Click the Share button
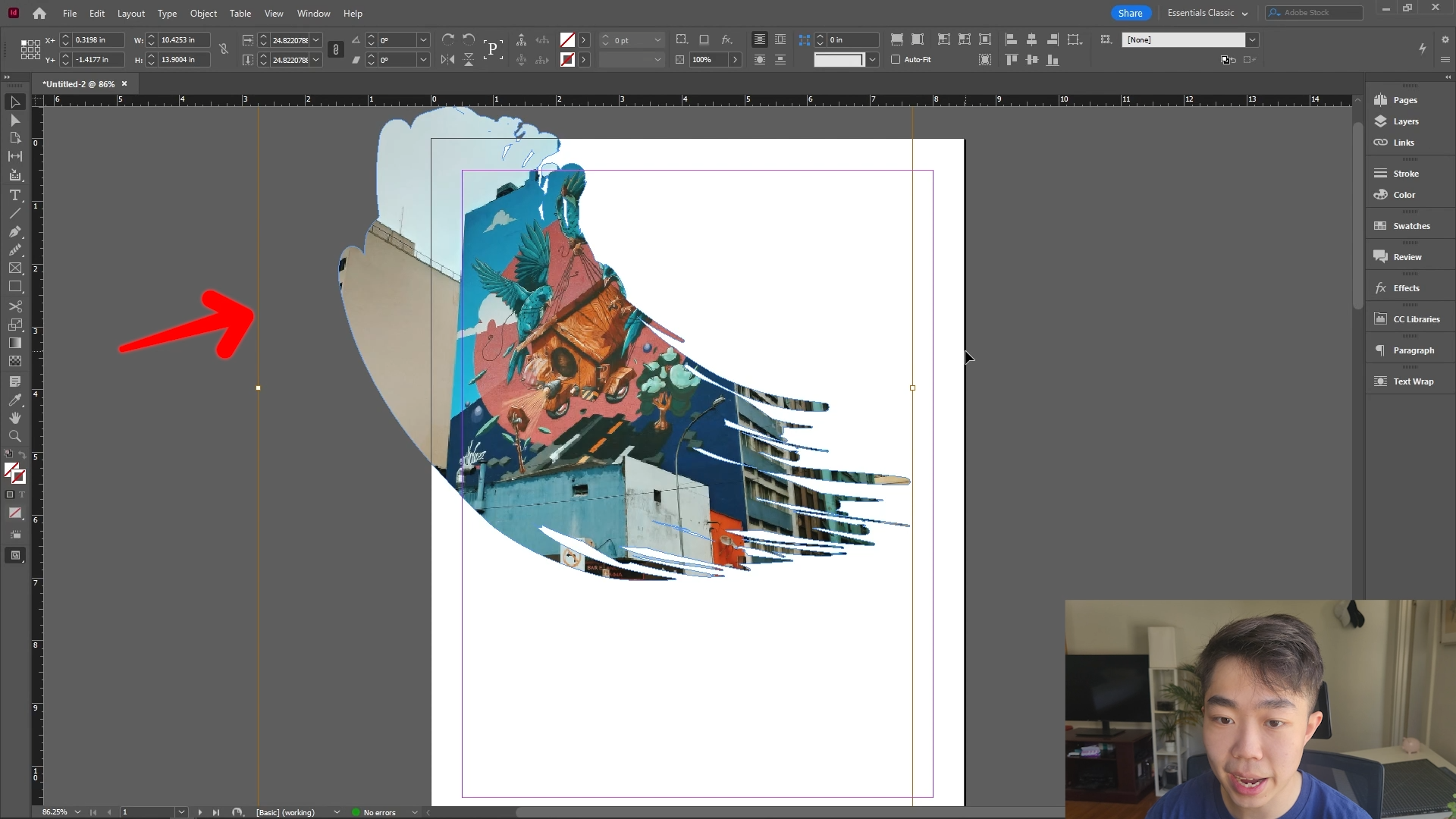 click(1130, 13)
